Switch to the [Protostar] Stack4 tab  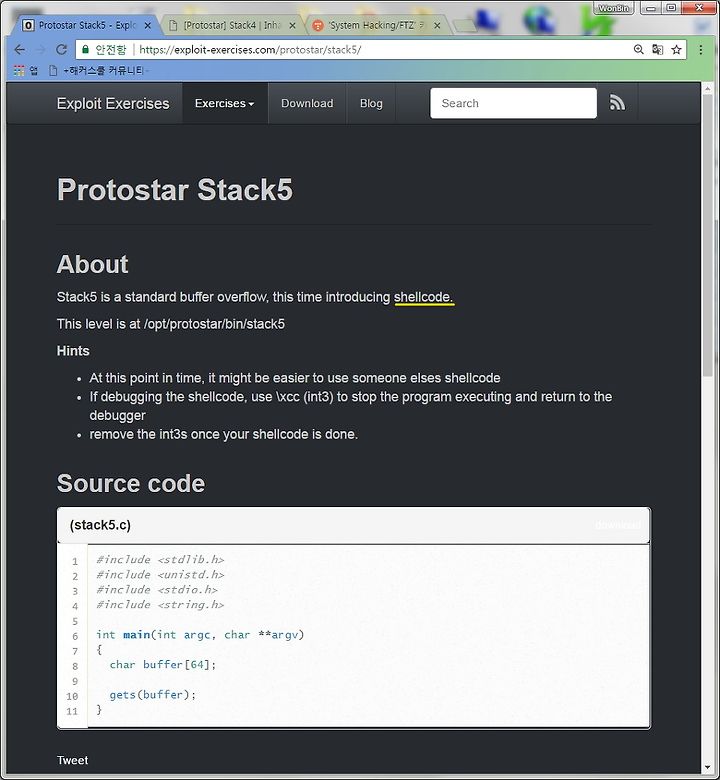[231, 25]
